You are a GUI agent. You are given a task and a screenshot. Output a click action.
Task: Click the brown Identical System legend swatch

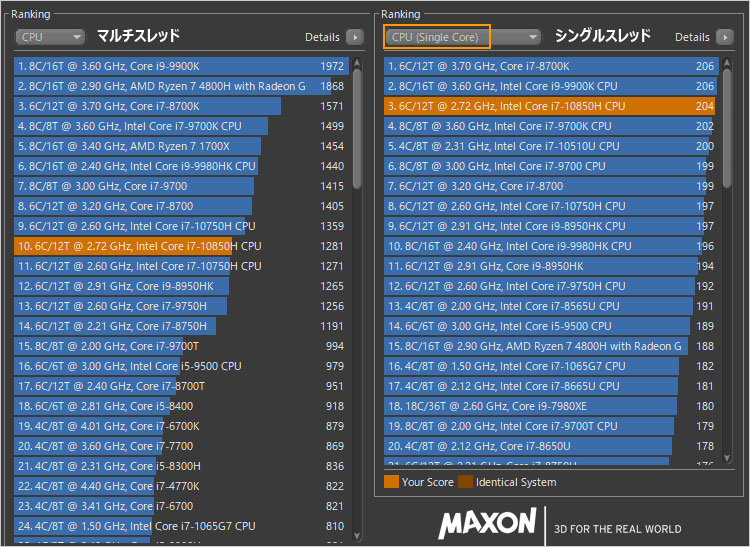tap(465, 481)
